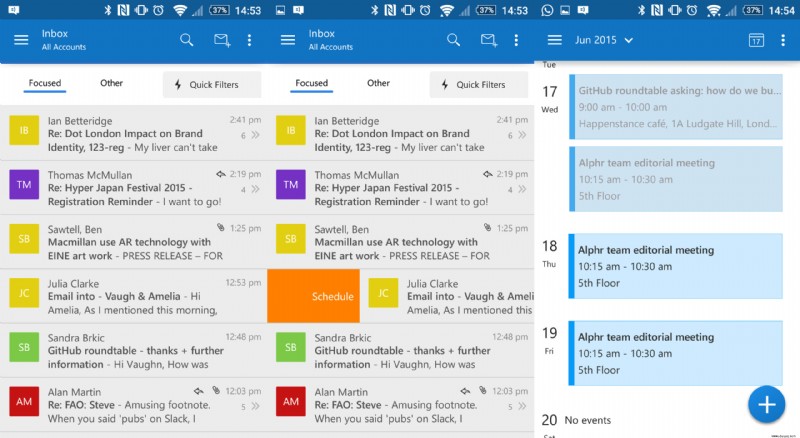
Task: Select Focused tab in middle Inbox screen
Action: 312,83
